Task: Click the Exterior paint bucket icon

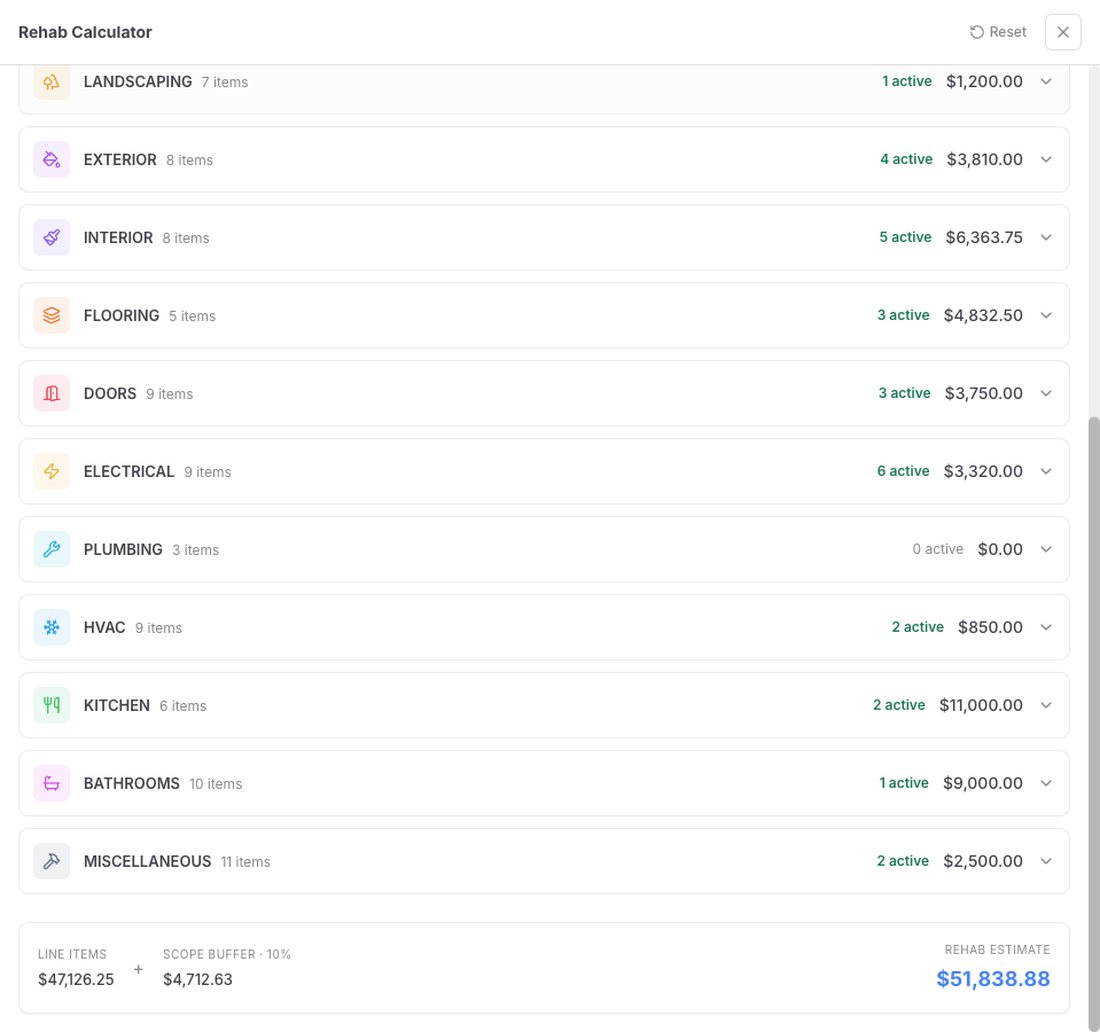Action: click(x=51, y=159)
